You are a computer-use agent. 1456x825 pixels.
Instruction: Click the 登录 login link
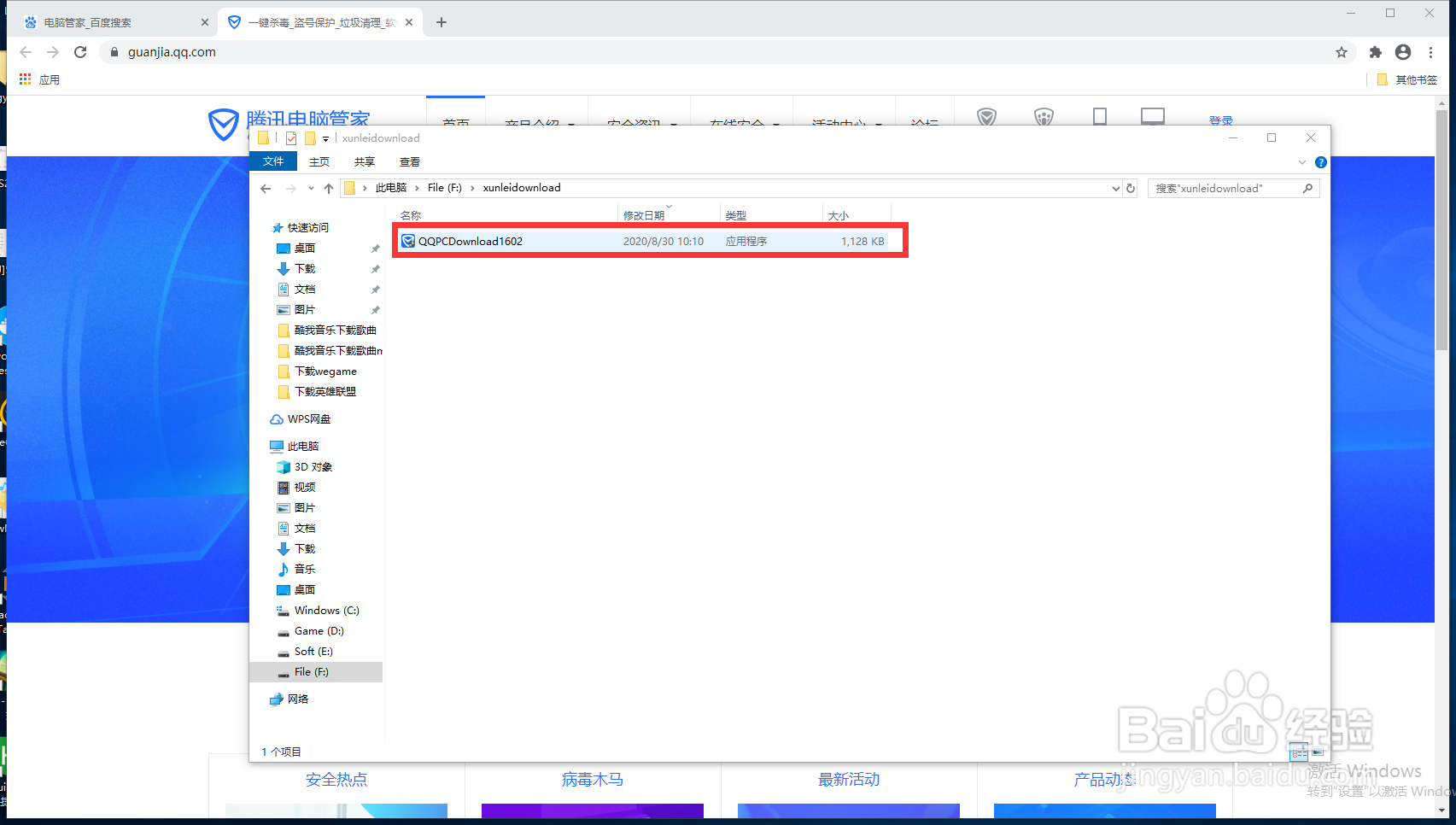[1221, 120]
